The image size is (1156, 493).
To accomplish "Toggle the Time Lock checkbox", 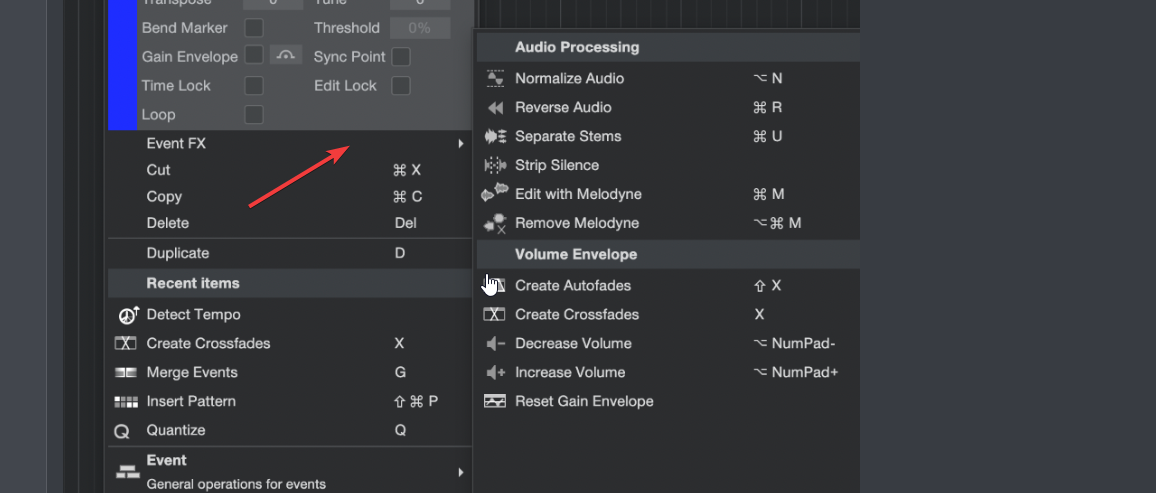I will click(254, 86).
